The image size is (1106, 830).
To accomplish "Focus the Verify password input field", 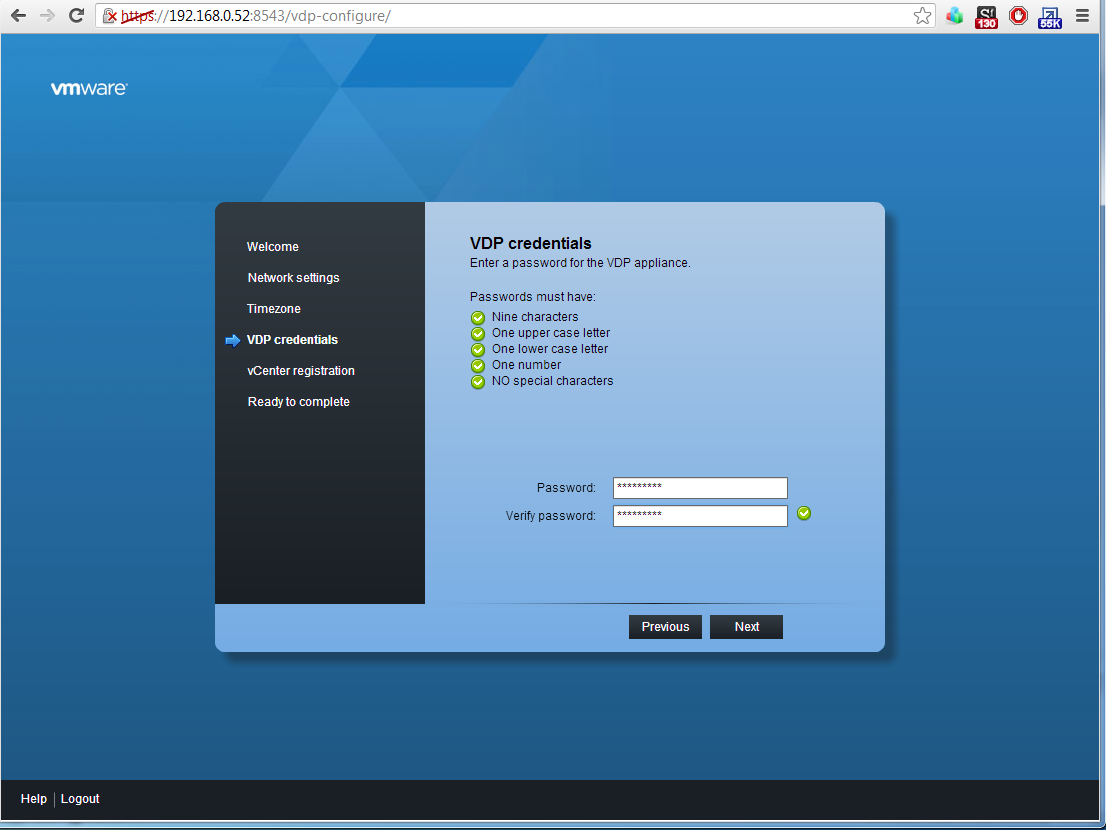I will point(700,516).
